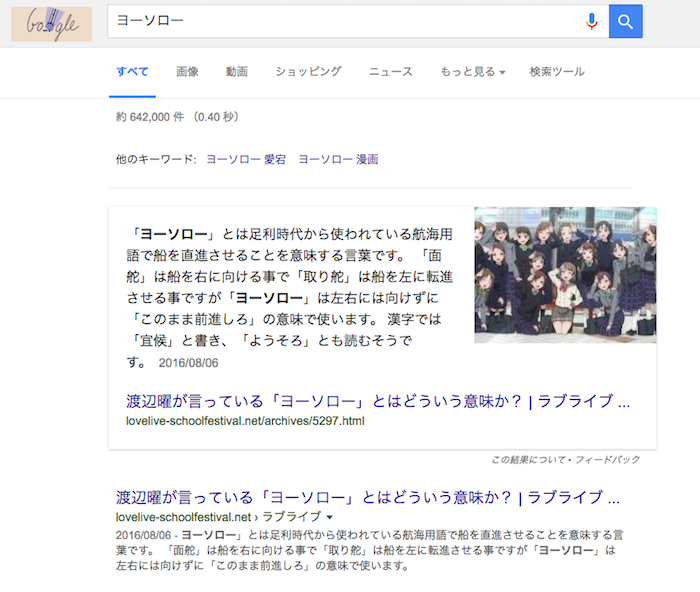Click the blue magnifier search button

coord(625,21)
